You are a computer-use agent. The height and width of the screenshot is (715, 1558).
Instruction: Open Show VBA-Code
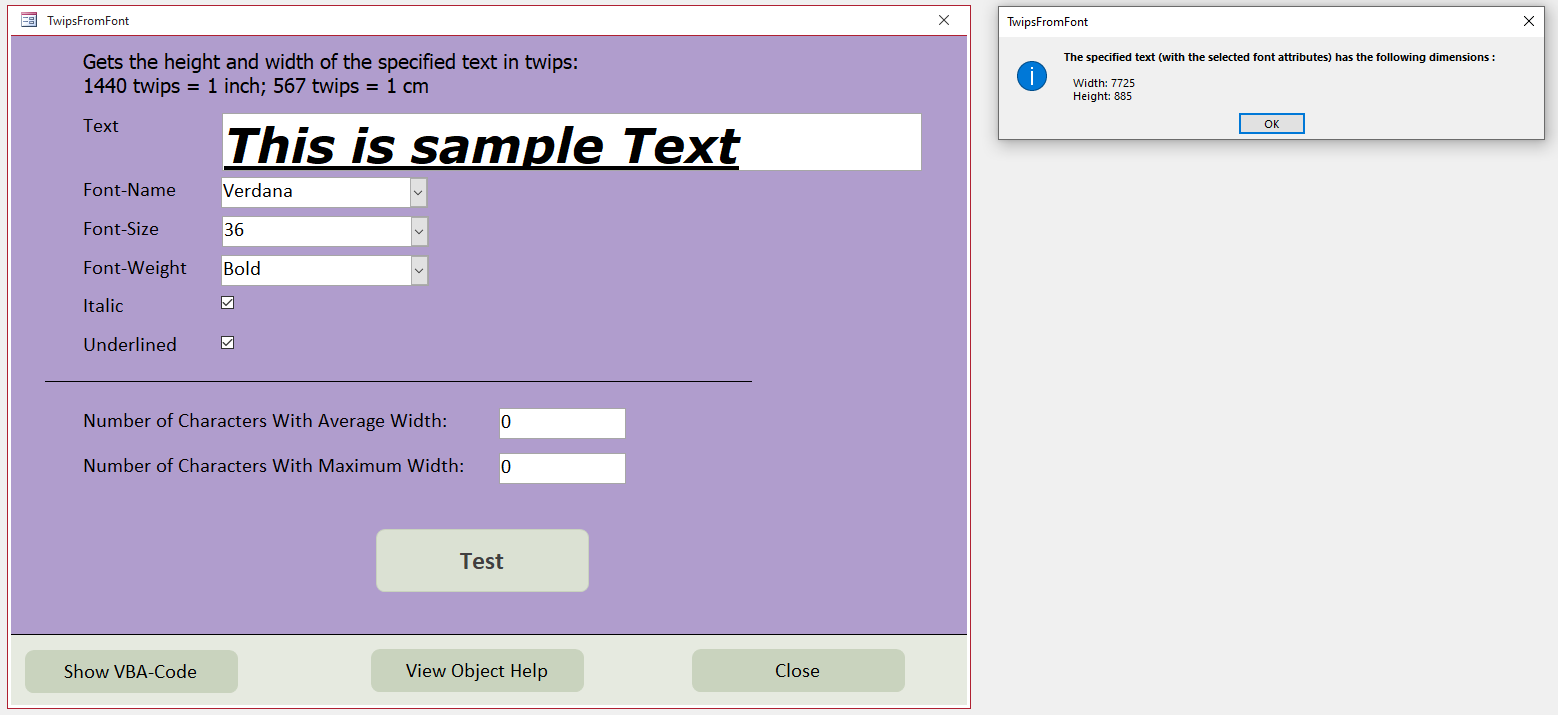click(131, 671)
